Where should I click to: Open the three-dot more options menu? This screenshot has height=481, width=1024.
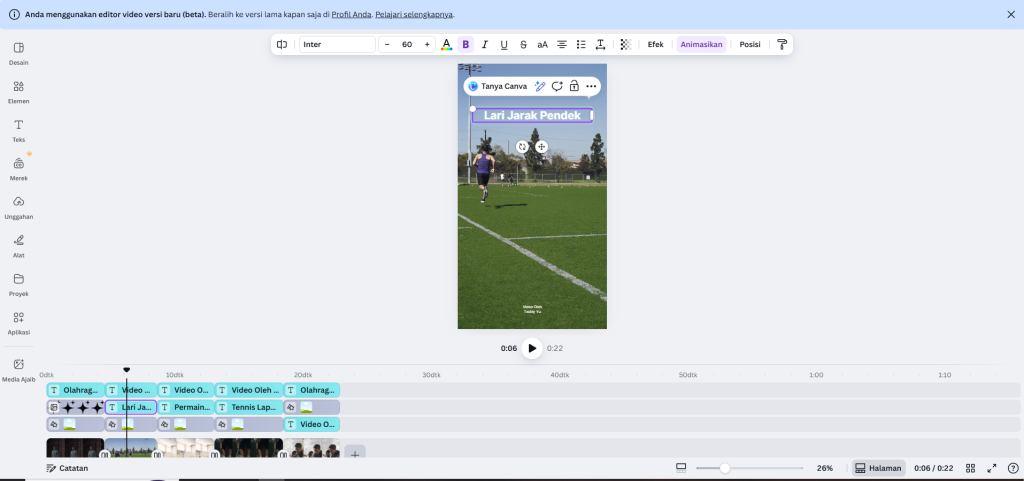pos(591,86)
